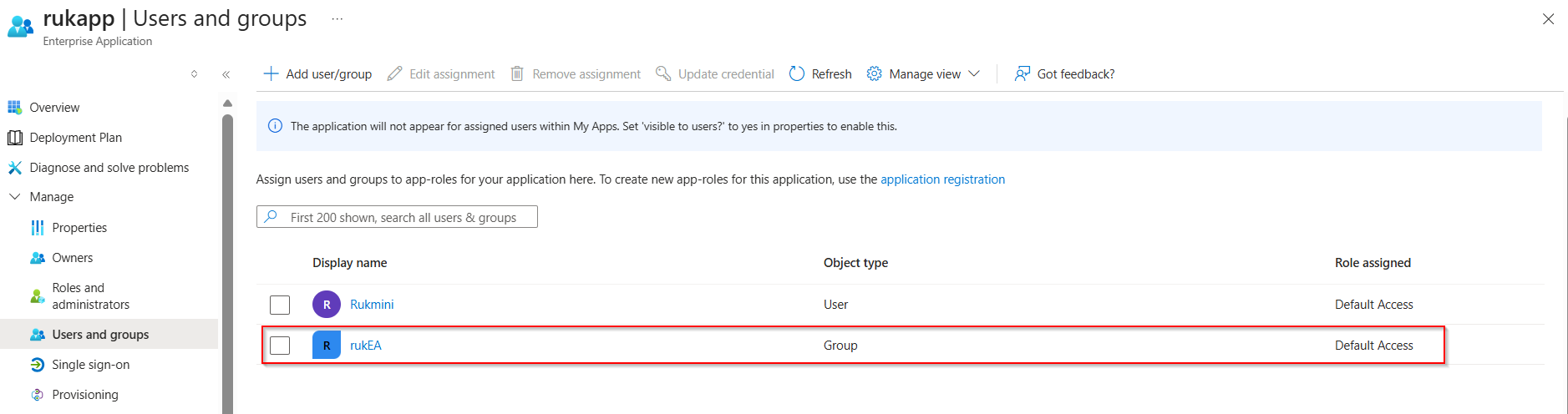This screenshot has width=1568, height=414.
Task: Click the Refresh icon in toolbar
Action: pos(797,73)
